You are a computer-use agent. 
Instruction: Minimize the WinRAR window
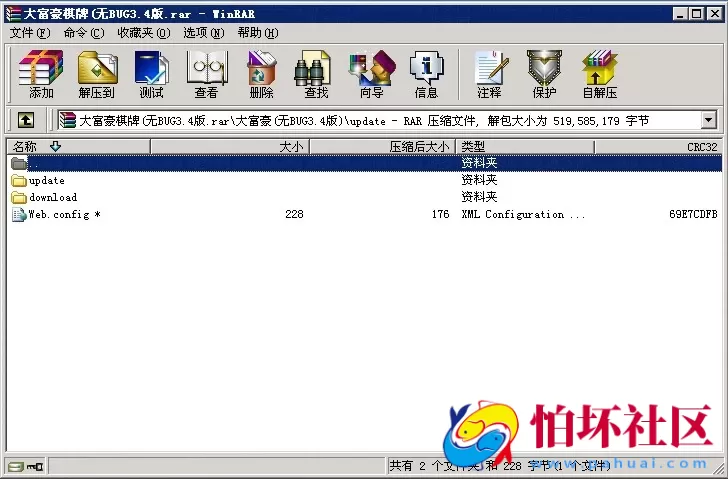[x=680, y=14]
